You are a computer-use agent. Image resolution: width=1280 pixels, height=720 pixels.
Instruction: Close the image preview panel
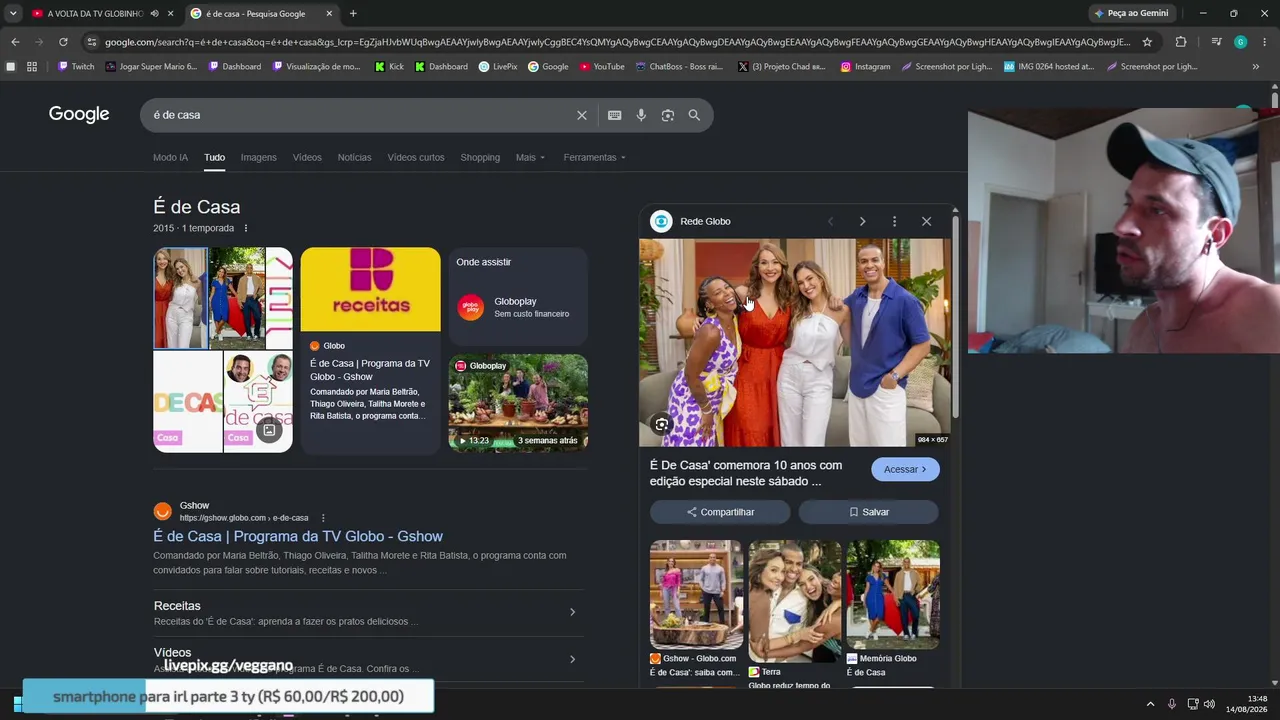[x=926, y=221]
